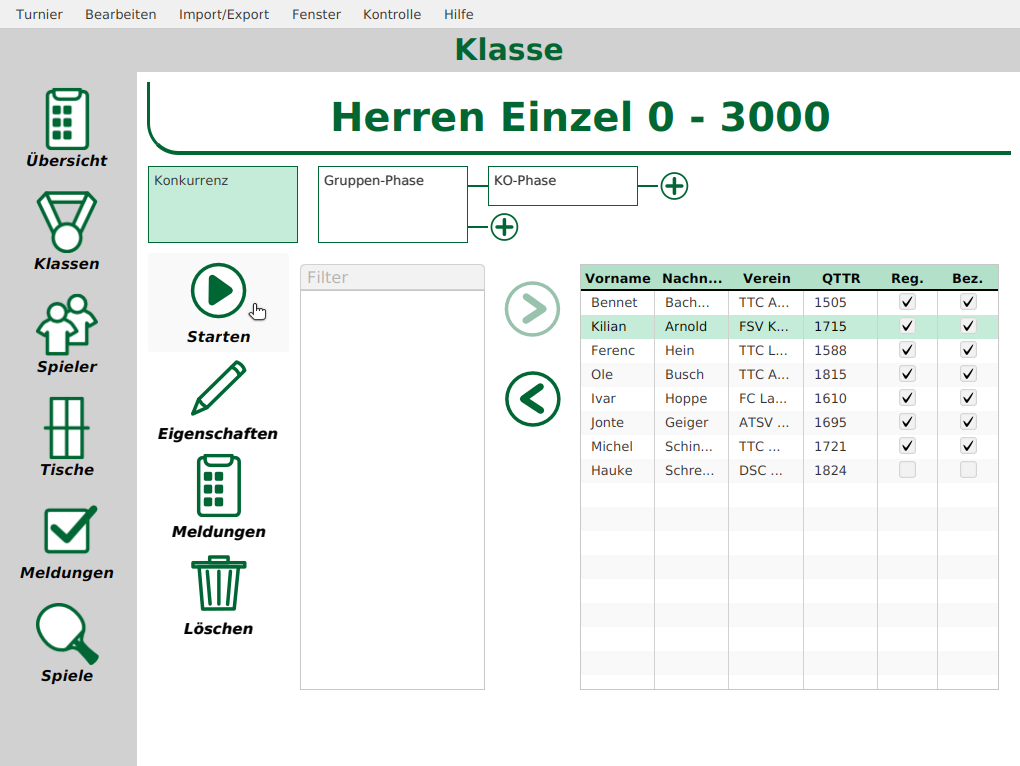Viewport: 1020px width, 766px height.
Task: Click the Filter input field
Action: pos(392,277)
